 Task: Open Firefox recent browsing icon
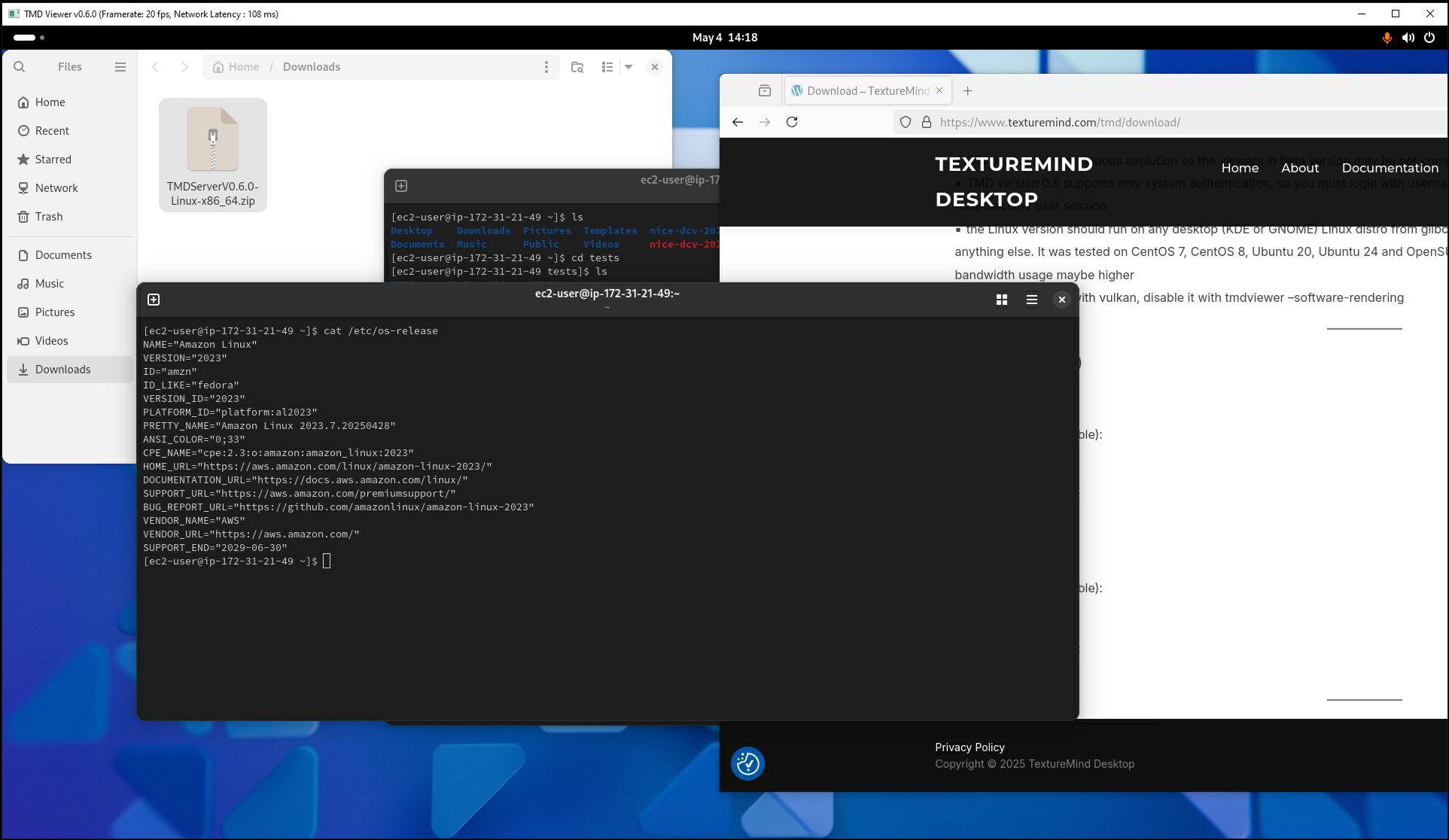765,91
